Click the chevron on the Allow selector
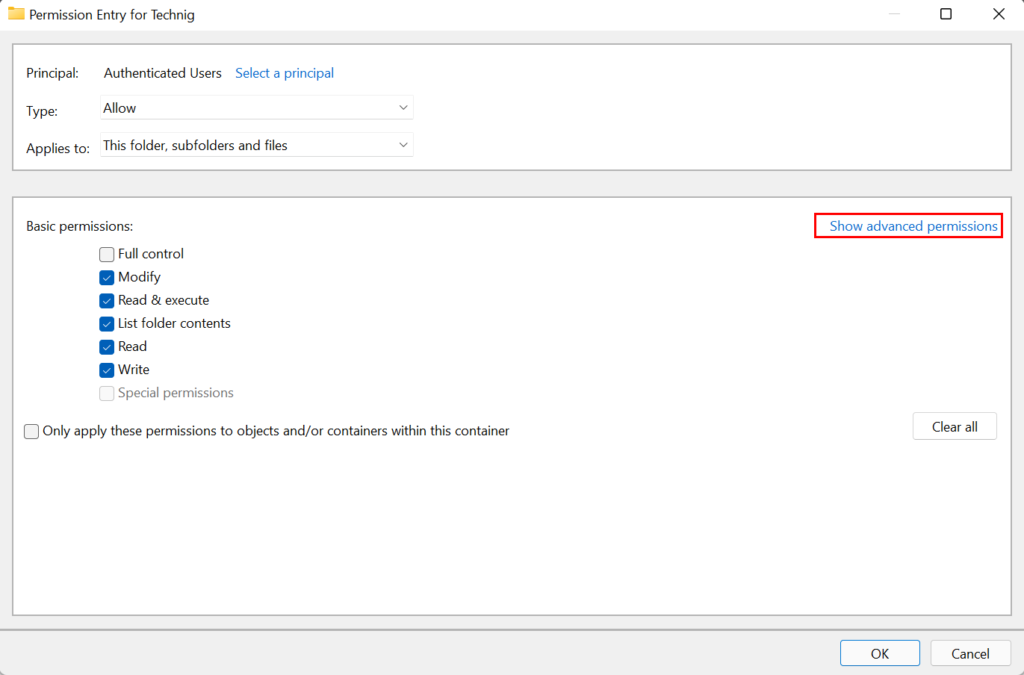 403,107
